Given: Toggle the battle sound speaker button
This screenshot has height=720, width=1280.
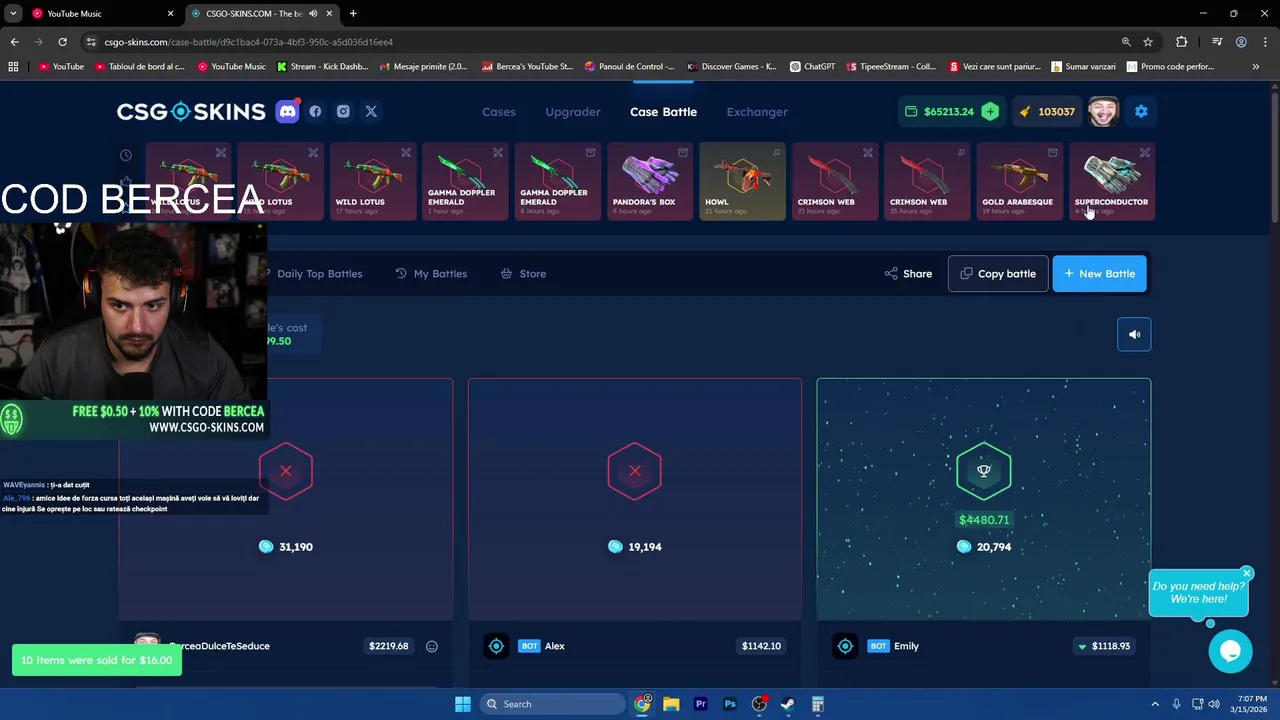Looking at the screenshot, I should coord(1134,335).
